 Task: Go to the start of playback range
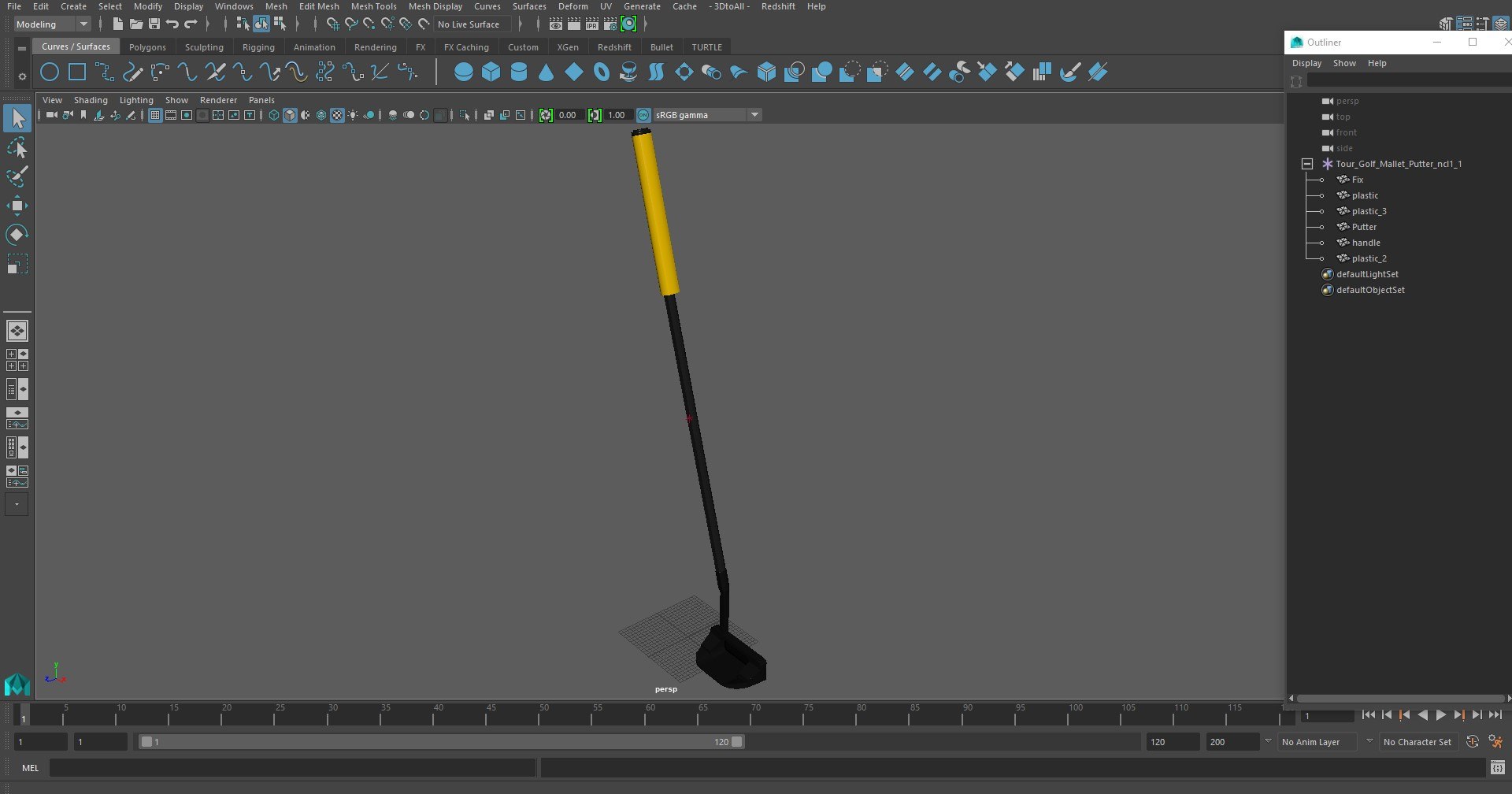tap(1368, 715)
